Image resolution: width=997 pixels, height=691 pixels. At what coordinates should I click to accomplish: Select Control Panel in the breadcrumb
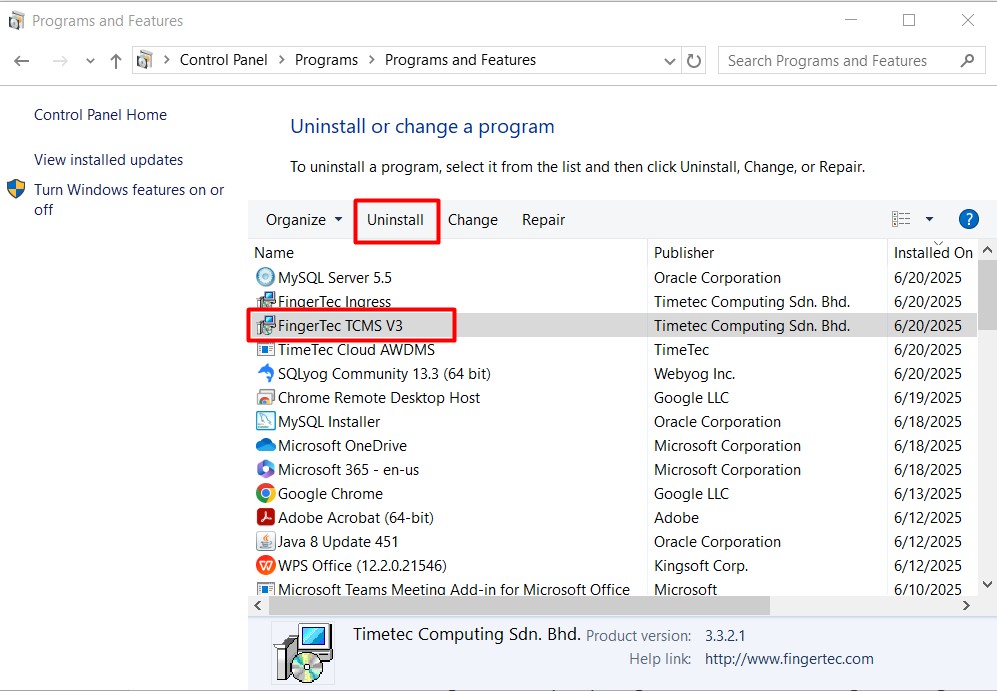click(223, 60)
